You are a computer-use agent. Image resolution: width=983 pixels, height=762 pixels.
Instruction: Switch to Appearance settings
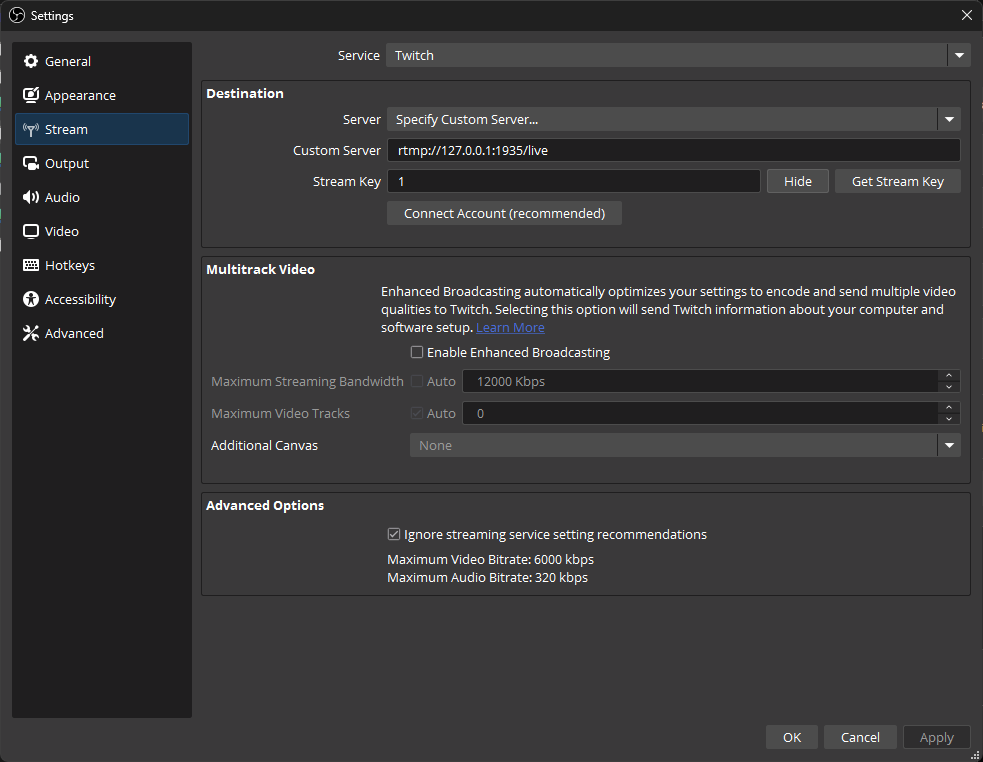pyautogui.click(x=102, y=95)
